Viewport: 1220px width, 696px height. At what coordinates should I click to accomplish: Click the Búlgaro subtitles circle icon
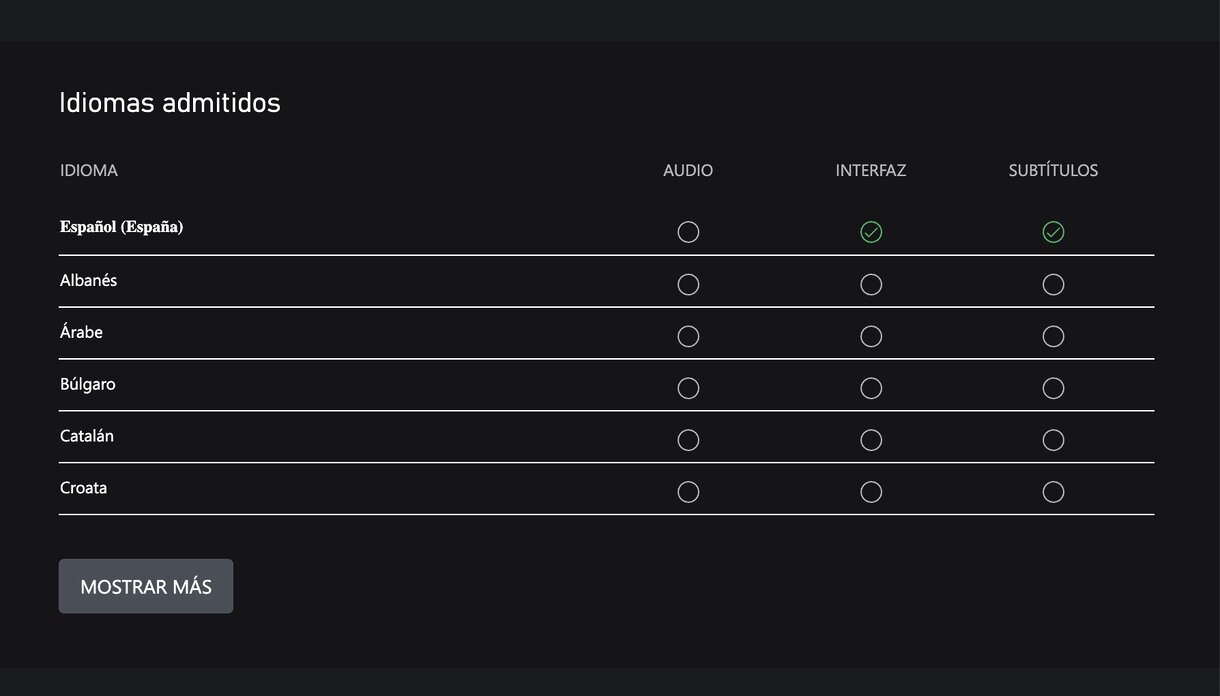click(x=1053, y=388)
